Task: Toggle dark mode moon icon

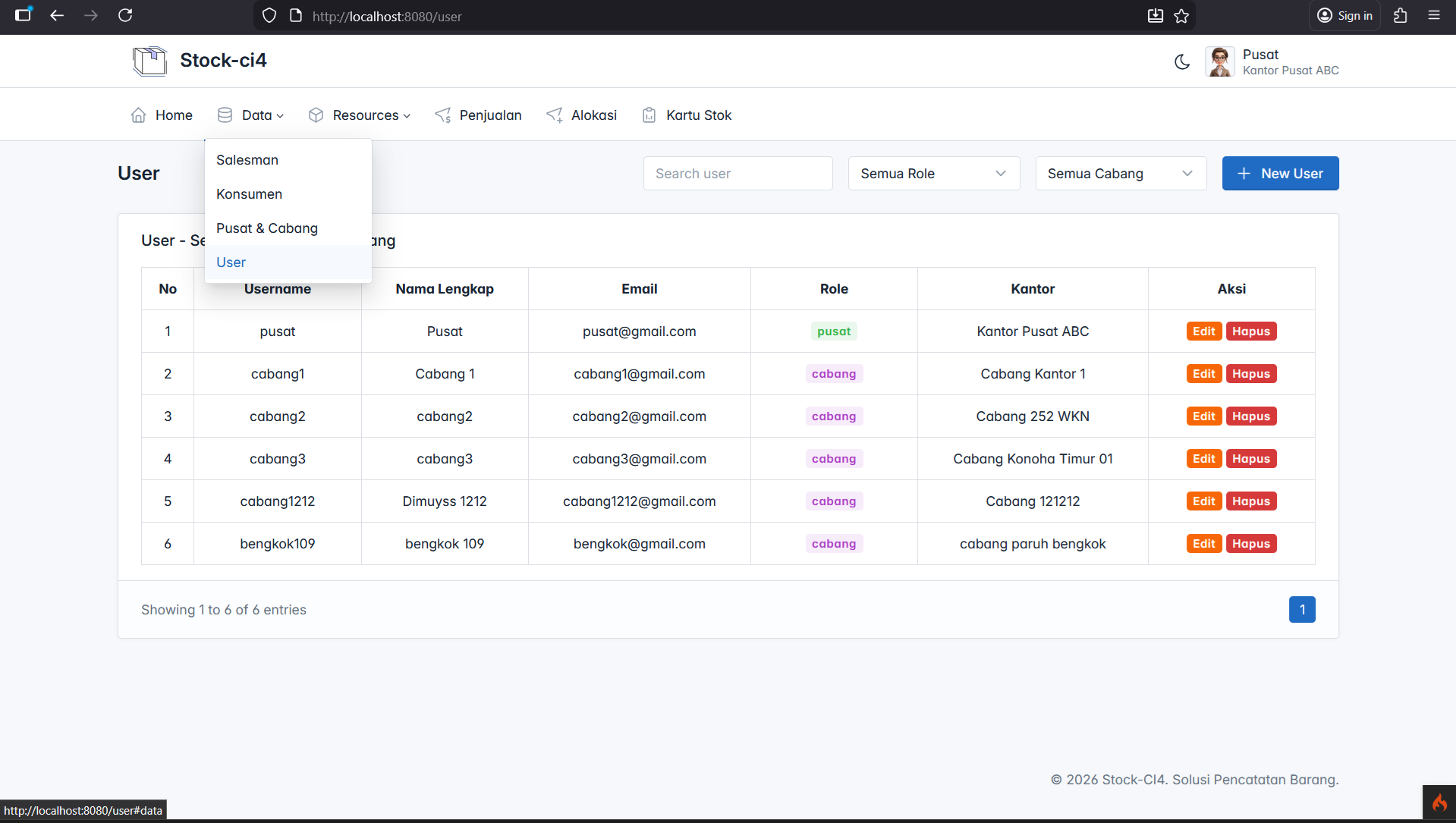Action: (x=1182, y=61)
